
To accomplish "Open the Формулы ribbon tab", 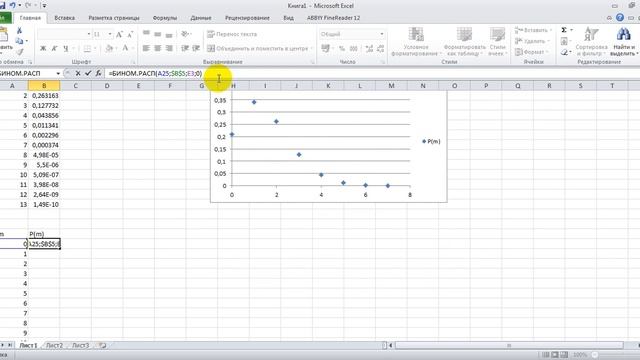I will click(x=165, y=18).
